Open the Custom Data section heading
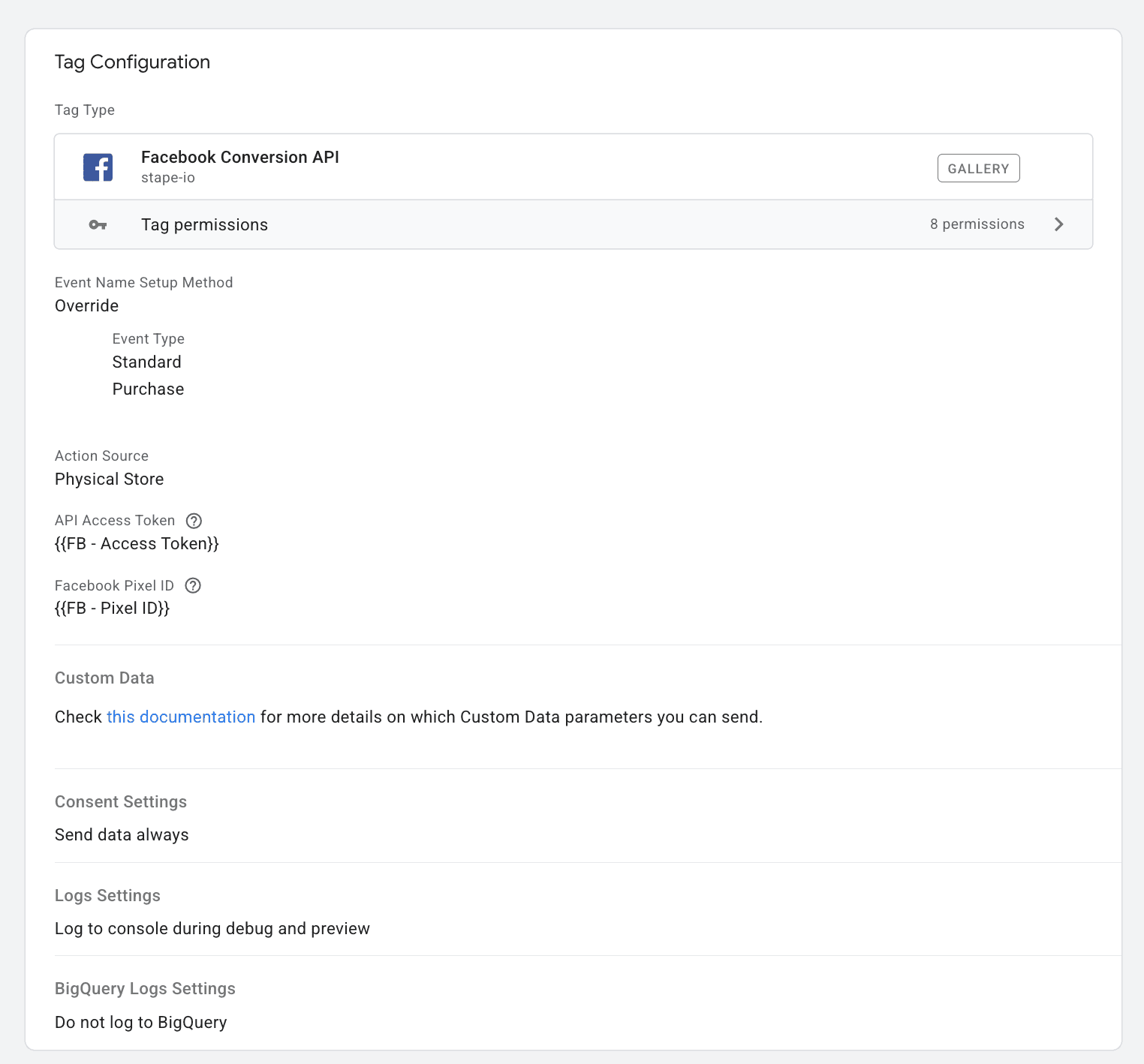The width and height of the screenshot is (1144, 1064). [104, 678]
